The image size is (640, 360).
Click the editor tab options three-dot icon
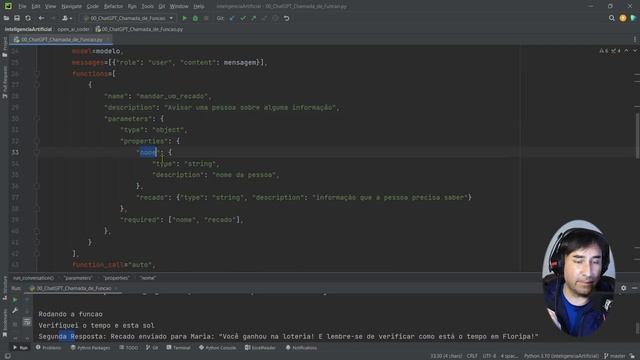pyautogui.click(x=635, y=40)
